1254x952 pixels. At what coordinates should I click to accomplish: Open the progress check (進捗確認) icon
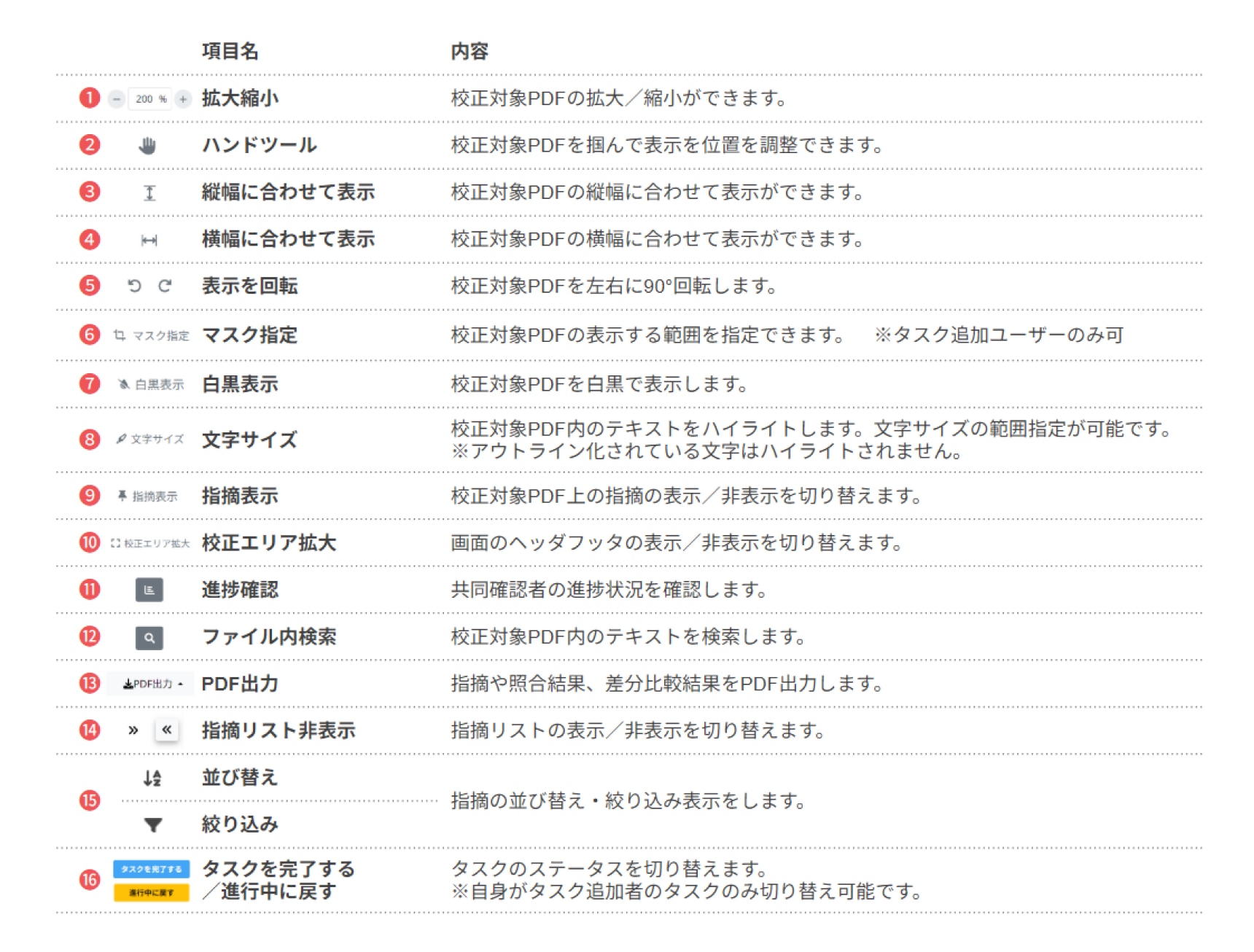(x=149, y=590)
